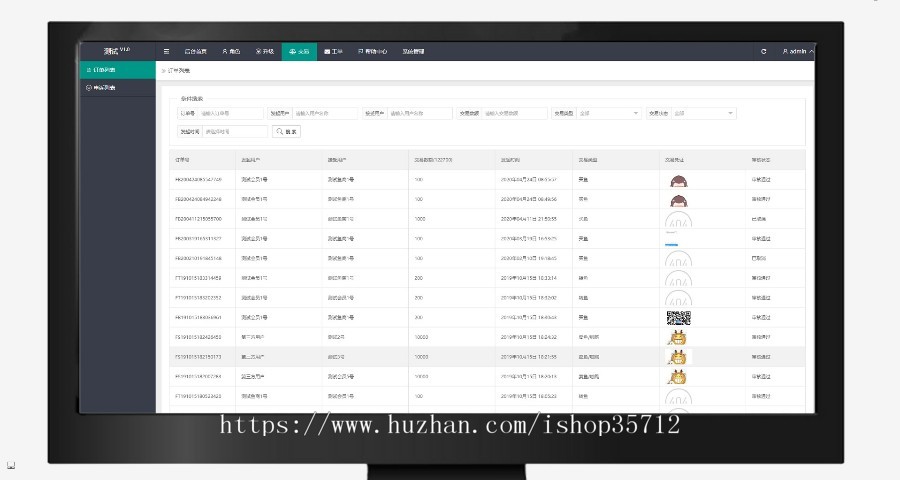This screenshot has width=900, height=480.
Task: Open the 帮助中心 menu in top navigation
Action: [x=373, y=52]
